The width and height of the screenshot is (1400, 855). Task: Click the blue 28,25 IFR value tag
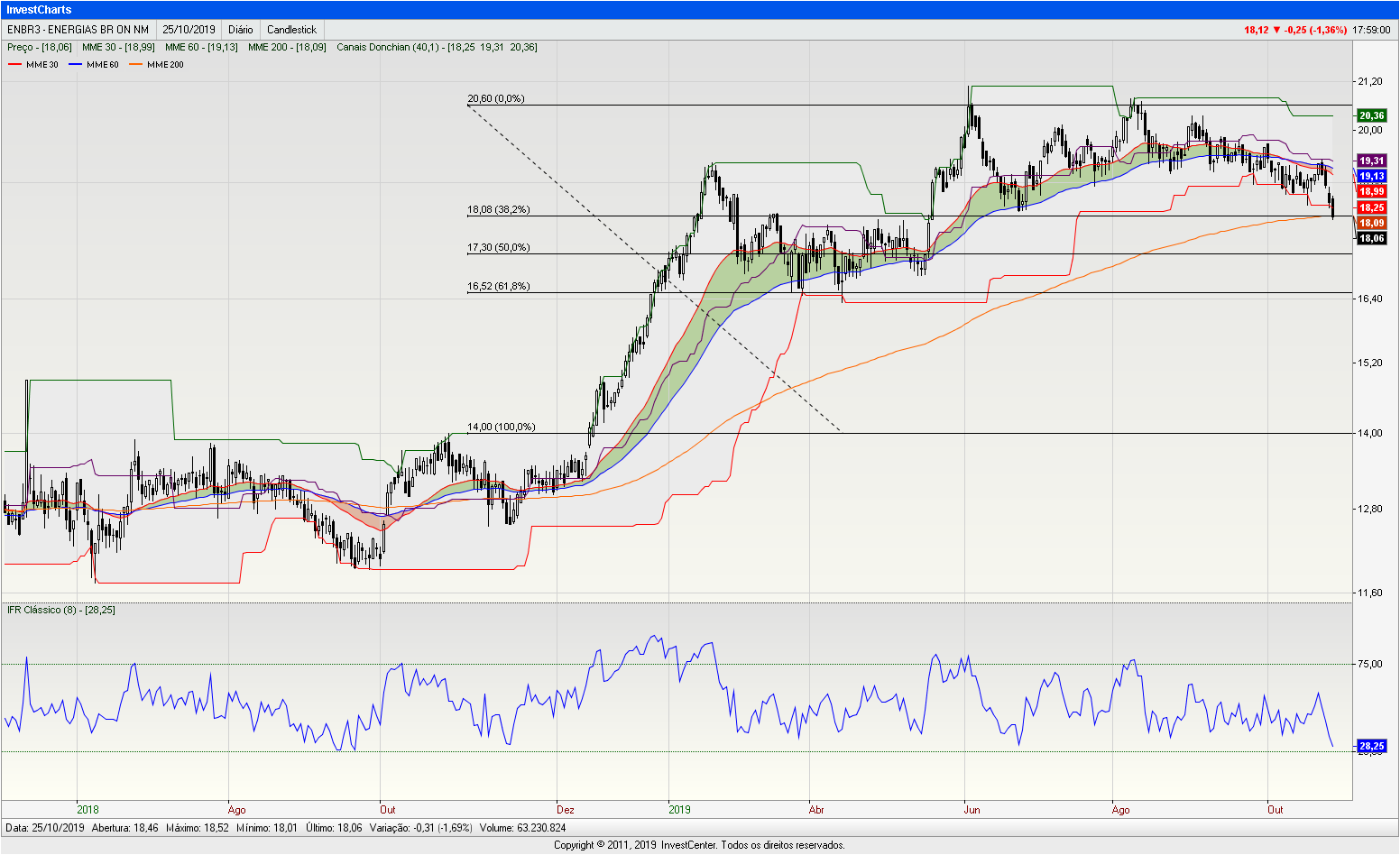(1371, 746)
